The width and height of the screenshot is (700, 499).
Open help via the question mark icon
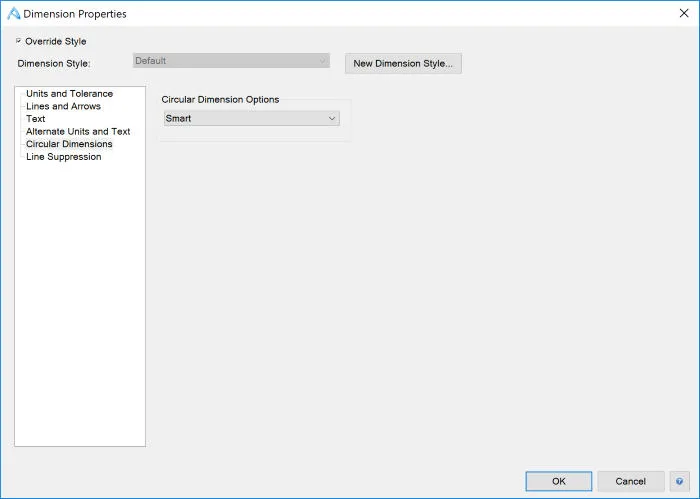click(679, 481)
